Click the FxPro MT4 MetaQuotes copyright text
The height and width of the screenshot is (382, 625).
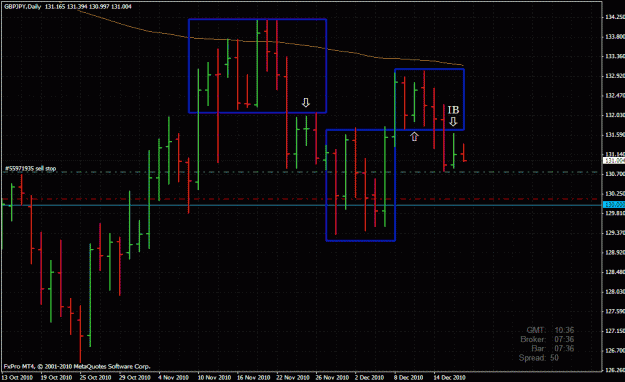77,366
